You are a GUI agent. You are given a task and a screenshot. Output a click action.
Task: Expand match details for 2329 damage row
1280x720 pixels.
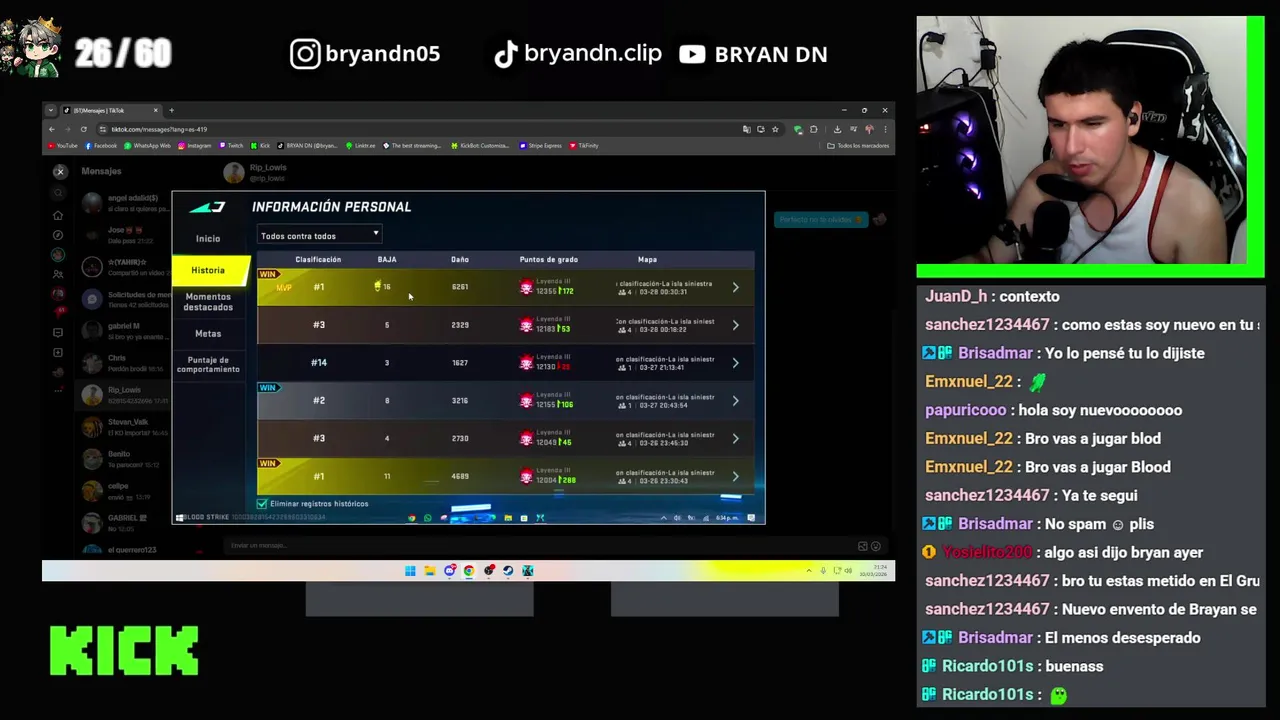[735, 325]
